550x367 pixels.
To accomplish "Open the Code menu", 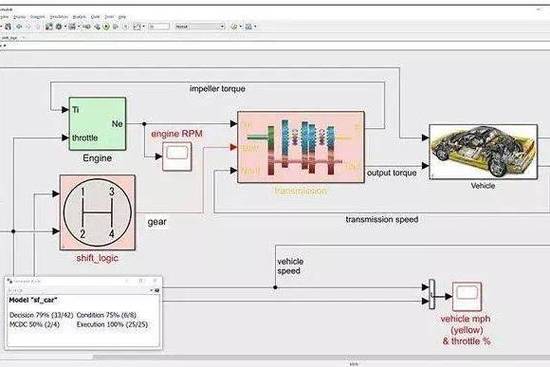I will 95,17.
